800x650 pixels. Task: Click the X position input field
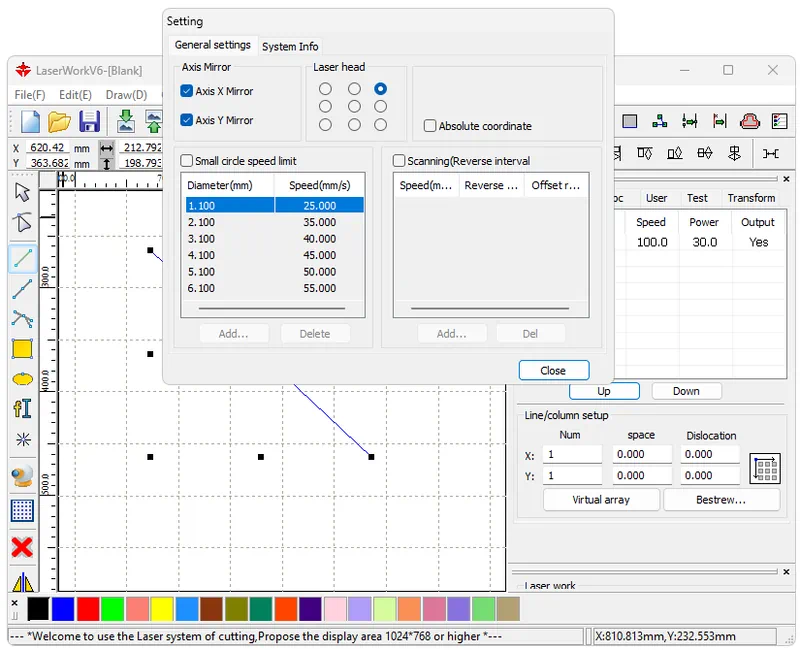click(x=47, y=147)
